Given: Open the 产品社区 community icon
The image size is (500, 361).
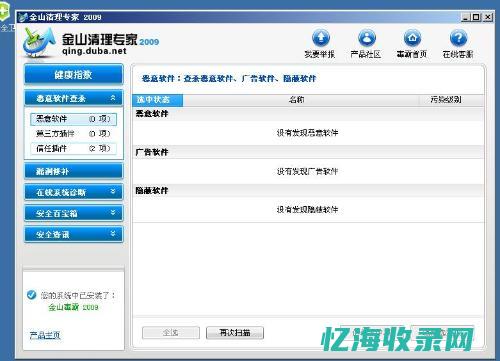Looking at the screenshot, I should (367, 38).
